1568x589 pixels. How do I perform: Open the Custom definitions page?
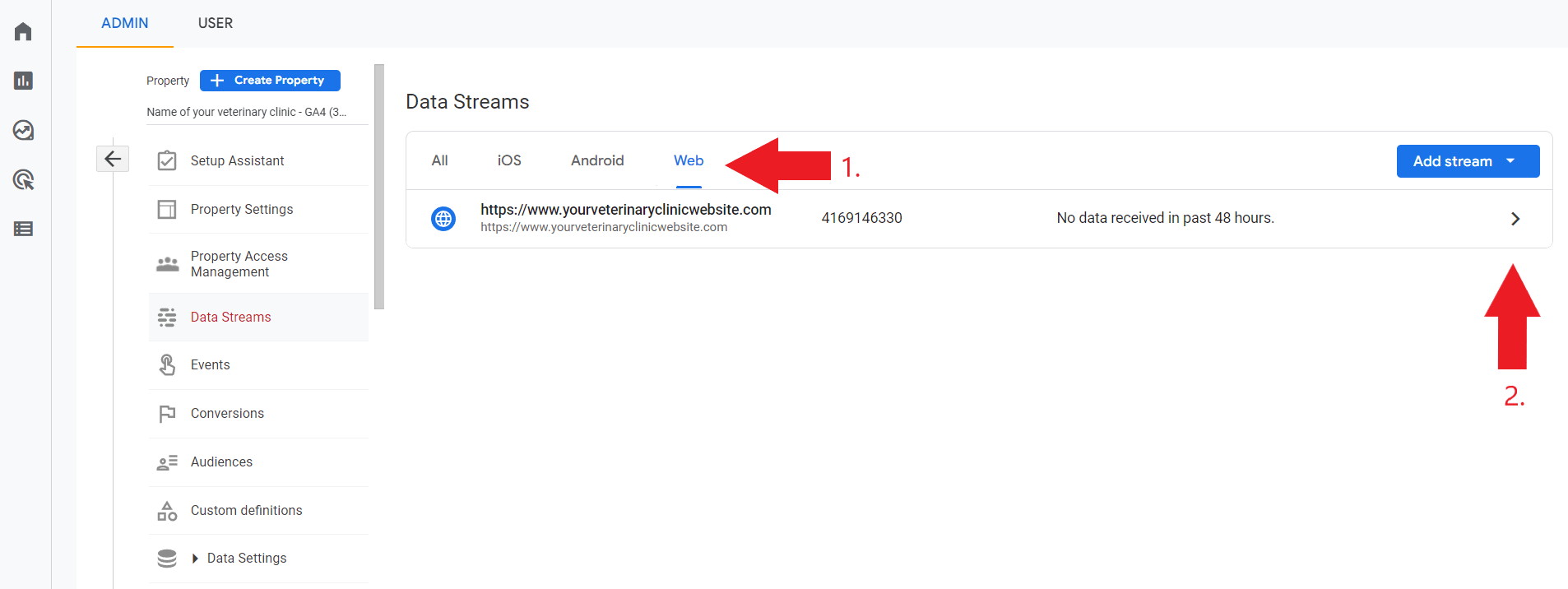246,511
